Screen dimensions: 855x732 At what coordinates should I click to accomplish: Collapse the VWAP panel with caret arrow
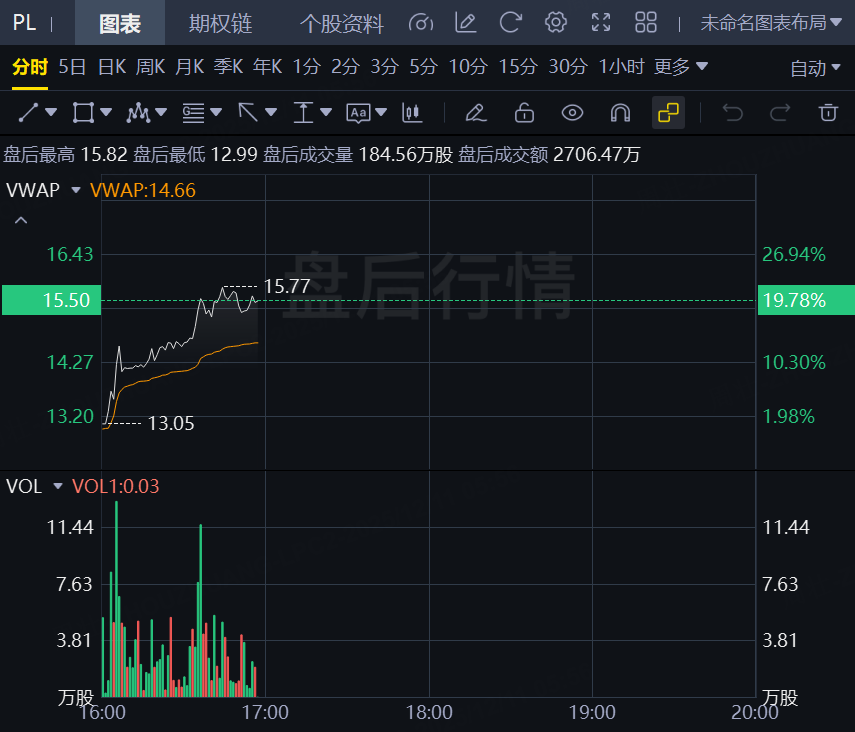21,220
